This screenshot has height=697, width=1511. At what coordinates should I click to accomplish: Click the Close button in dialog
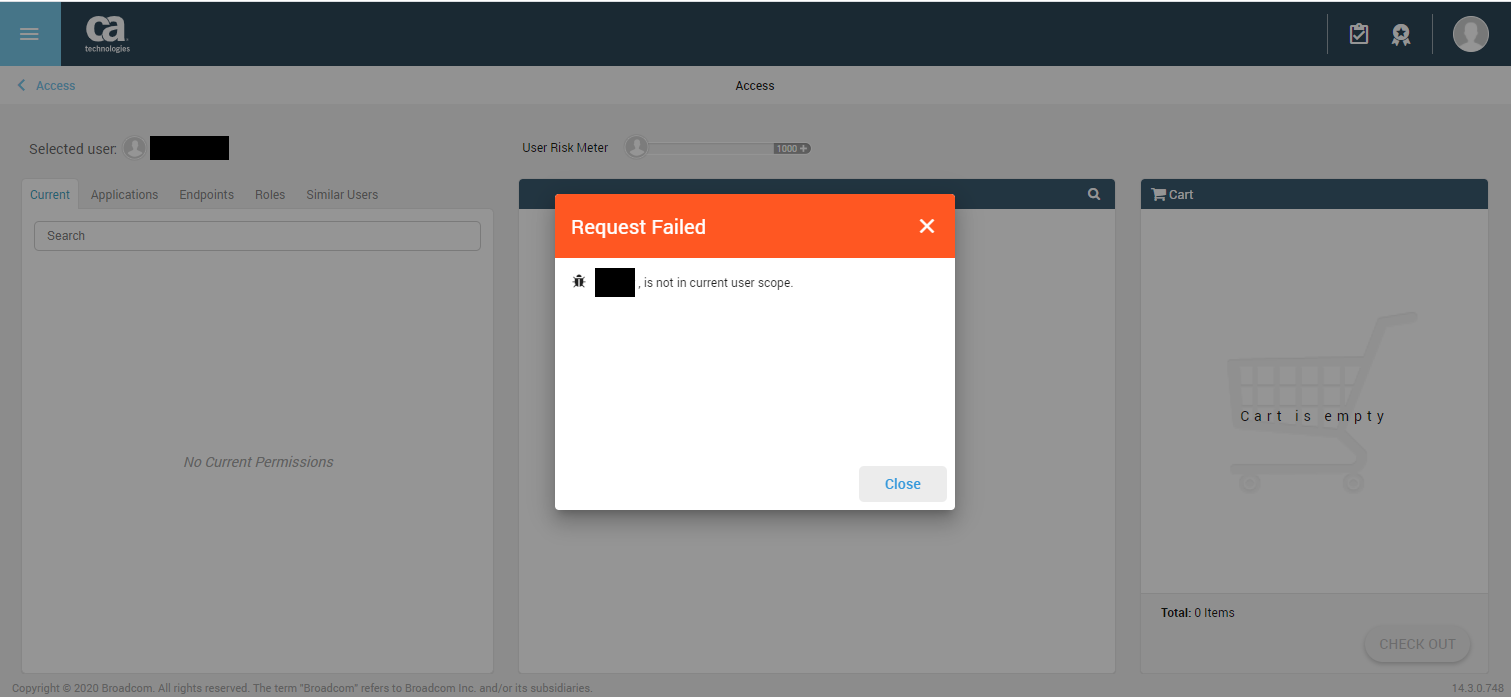(902, 484)
